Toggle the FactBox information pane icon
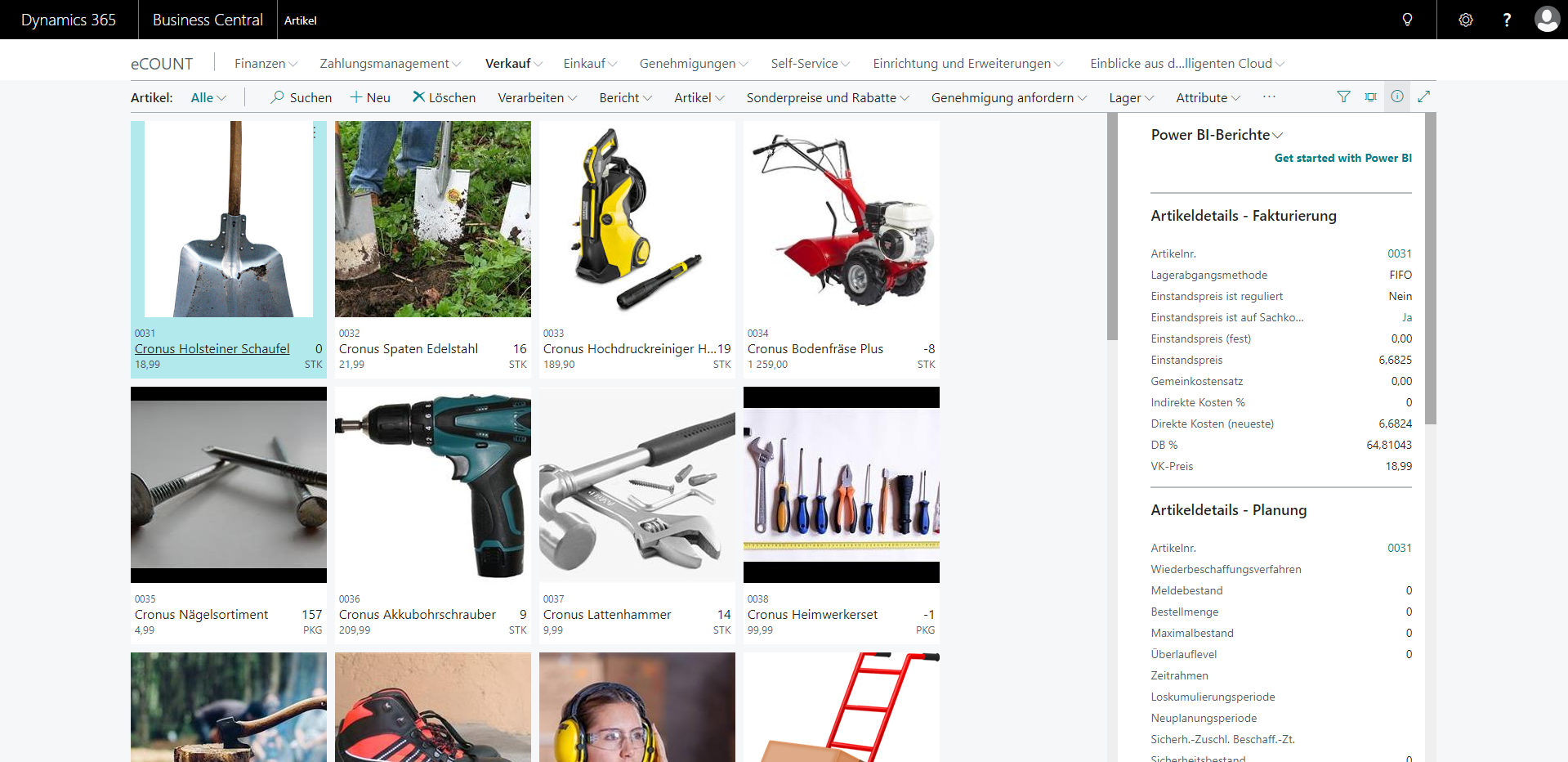The width and height of the screenshot is (1568, 762). click(x=1397, y=96)
